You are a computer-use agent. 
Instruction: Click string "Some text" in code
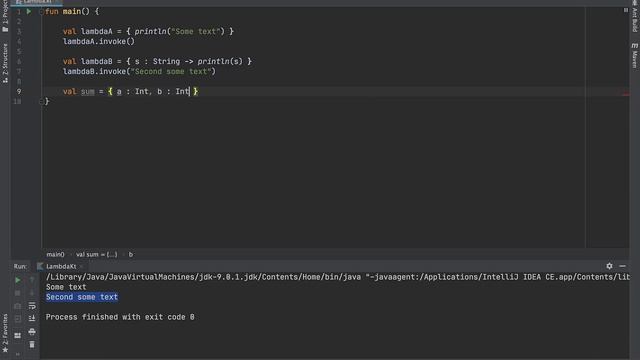[x=196, y=31]
